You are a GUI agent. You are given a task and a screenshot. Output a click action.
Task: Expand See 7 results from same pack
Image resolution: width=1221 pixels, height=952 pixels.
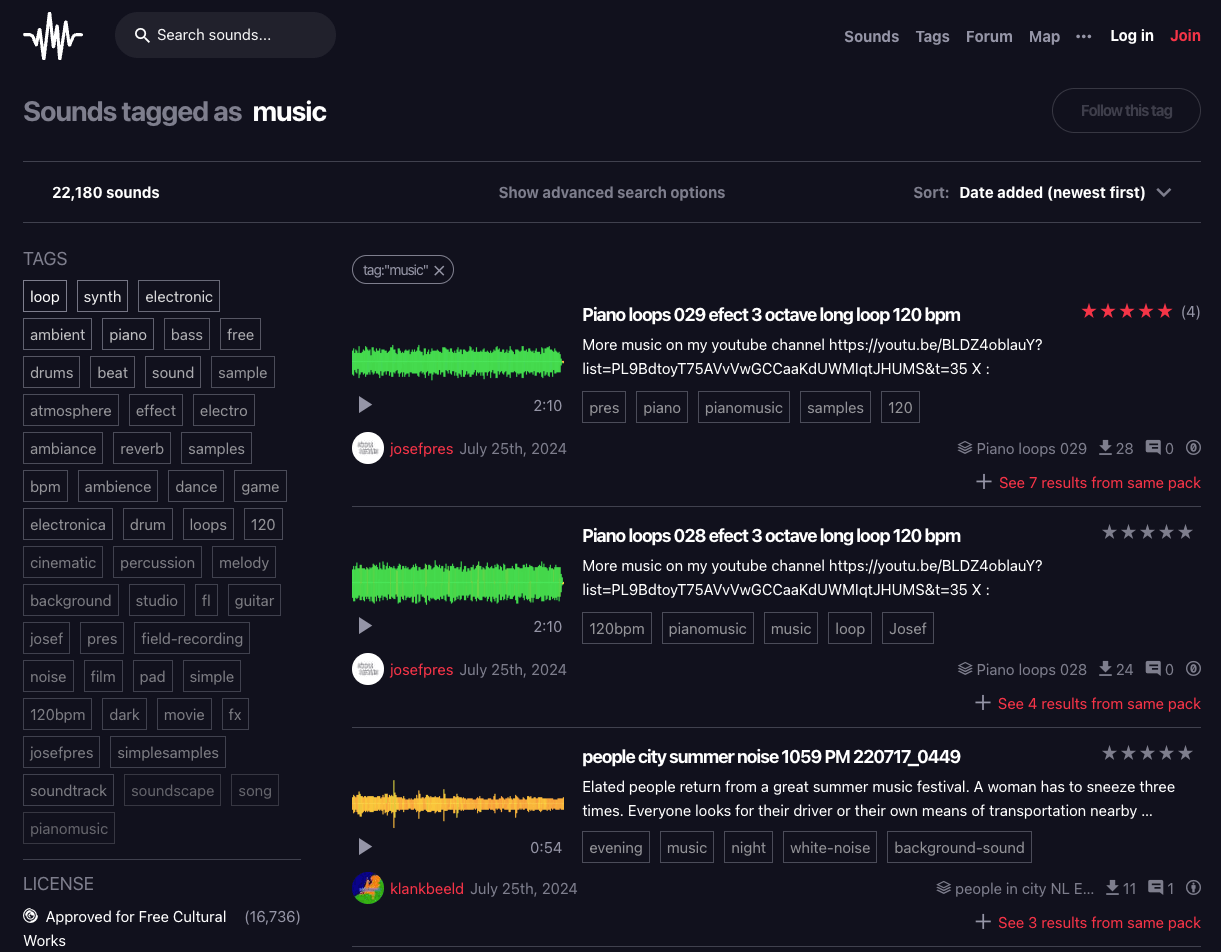click(1088, 483)
